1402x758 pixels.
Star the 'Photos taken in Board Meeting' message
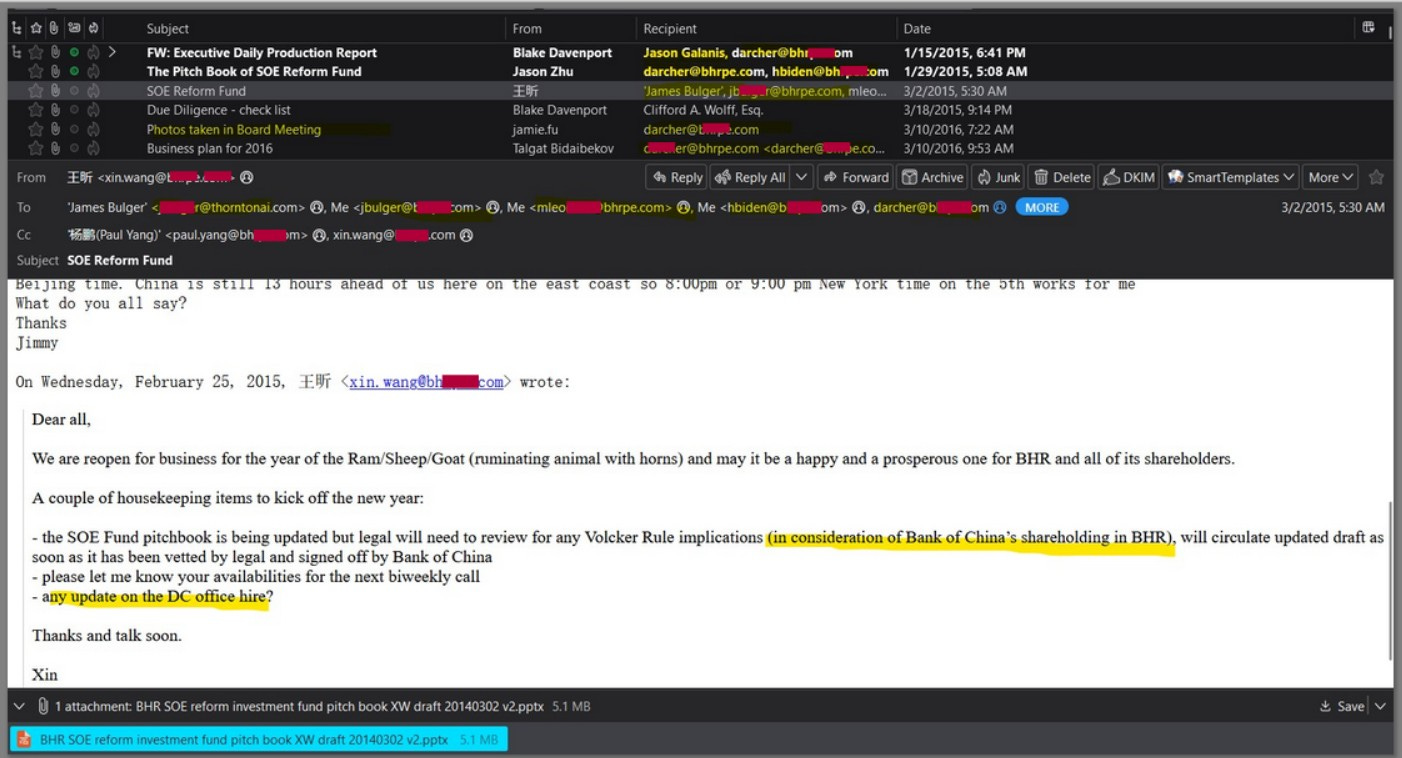[35, 129]
